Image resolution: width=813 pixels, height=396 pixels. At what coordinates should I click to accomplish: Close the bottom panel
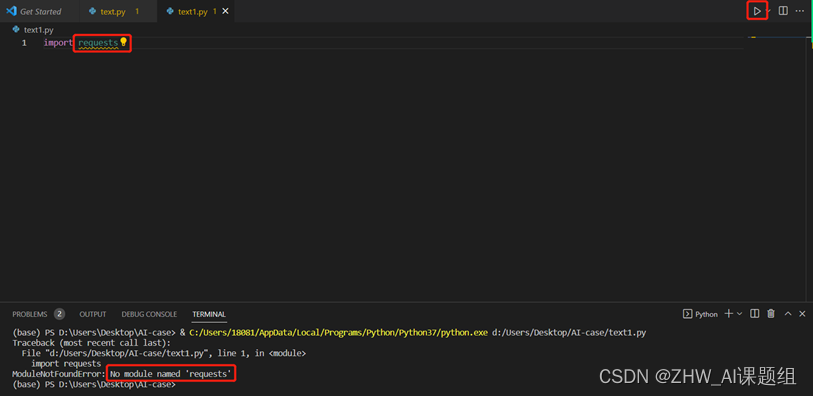click(802, 314)
